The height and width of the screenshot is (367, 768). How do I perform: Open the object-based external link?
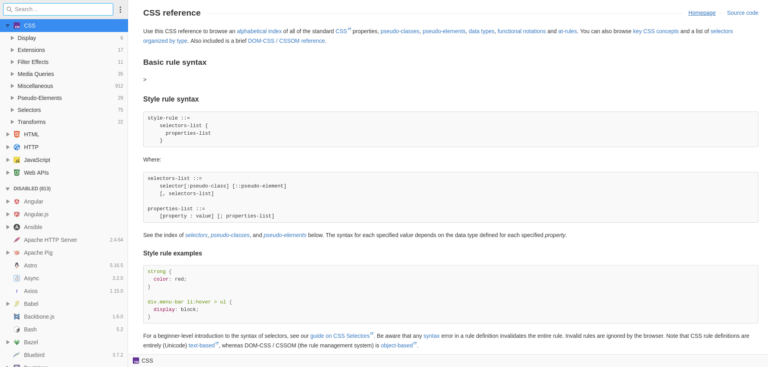coord(398,345)
